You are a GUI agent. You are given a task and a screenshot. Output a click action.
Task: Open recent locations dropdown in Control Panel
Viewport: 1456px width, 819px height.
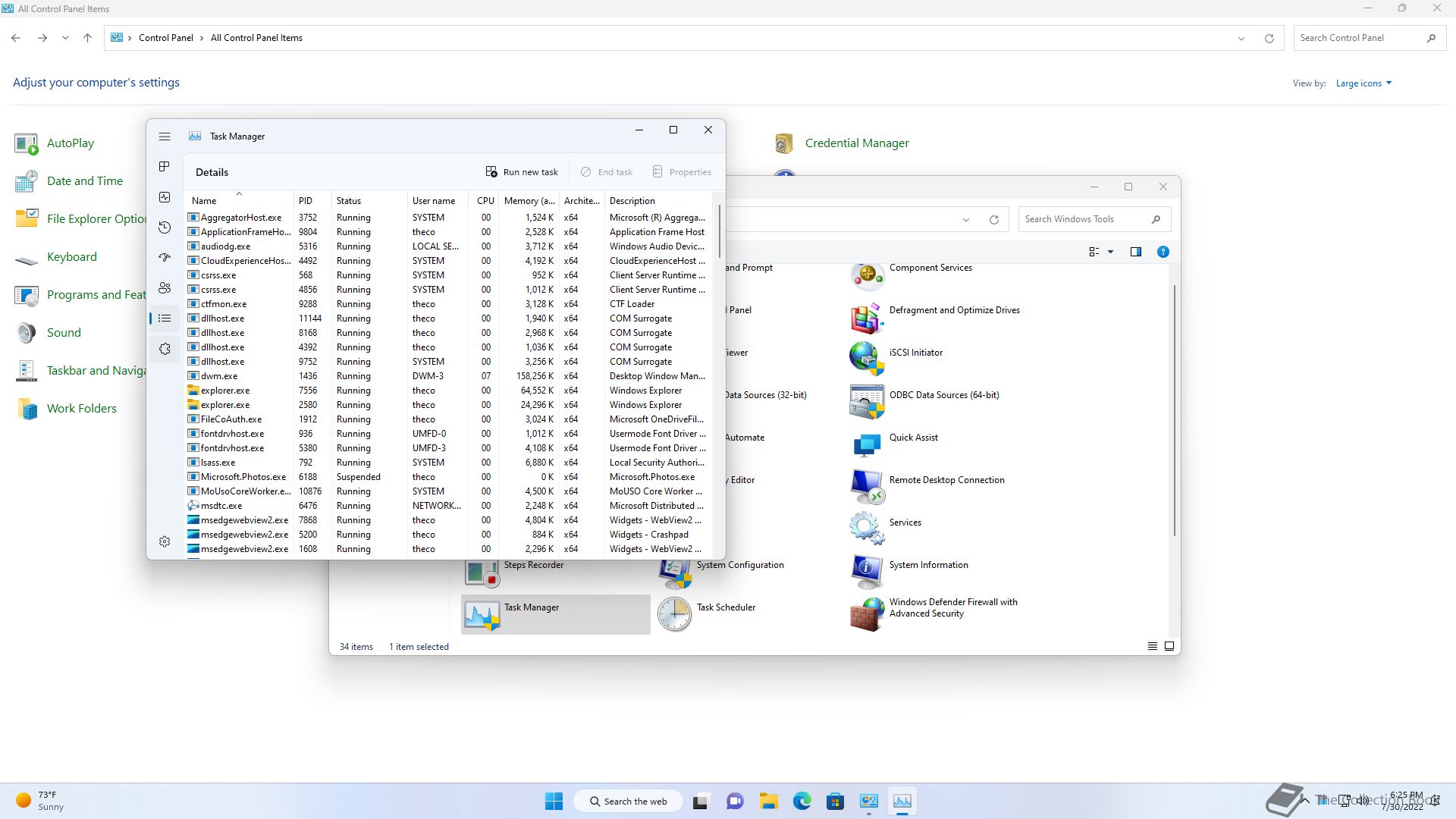click(x=65, y=38)
